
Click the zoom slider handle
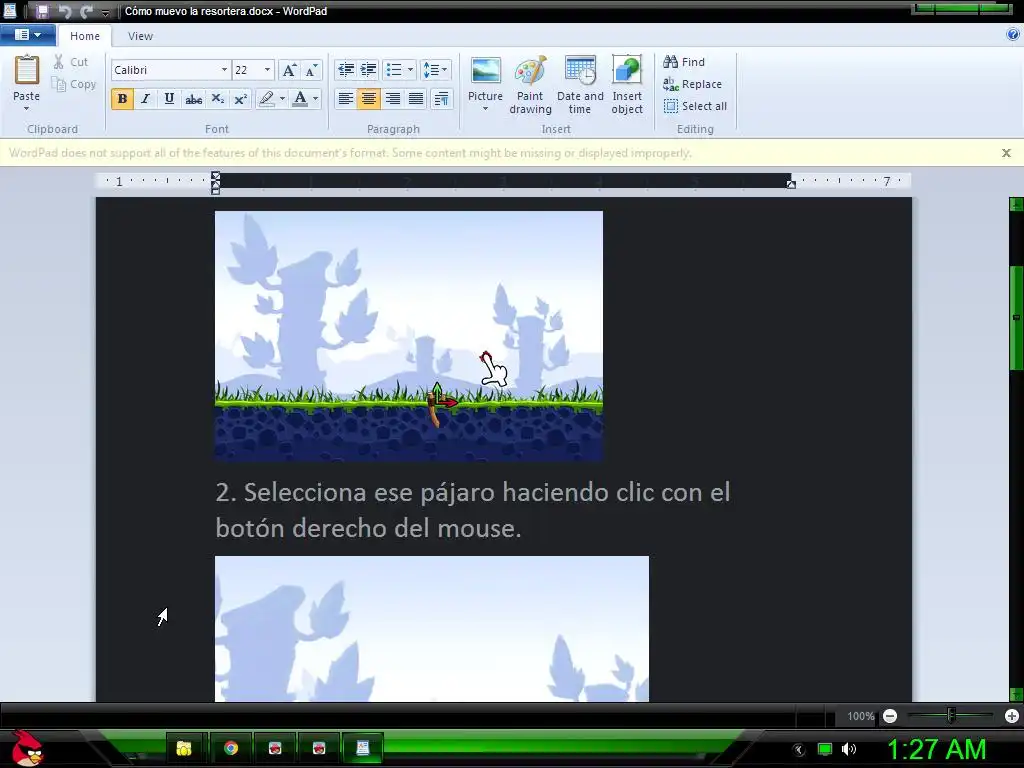pos(951,716)
